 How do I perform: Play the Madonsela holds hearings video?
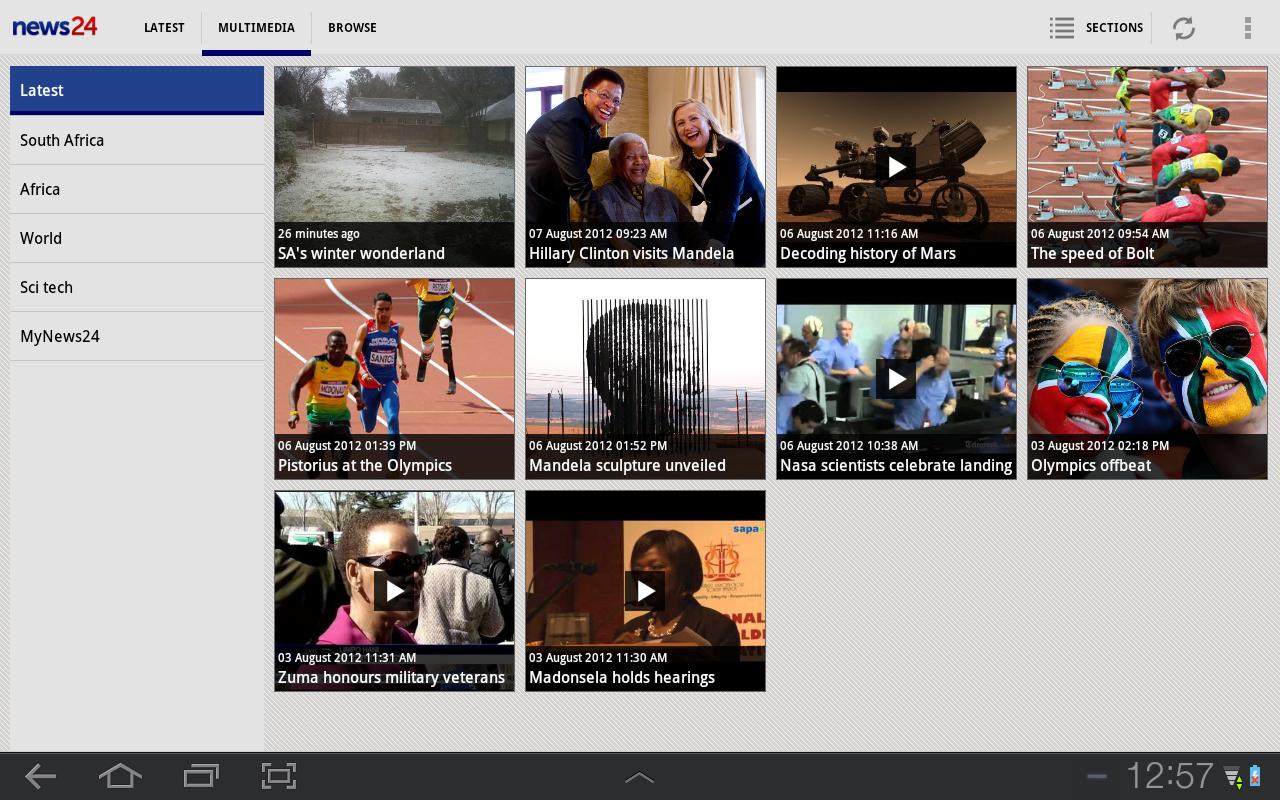645,590
